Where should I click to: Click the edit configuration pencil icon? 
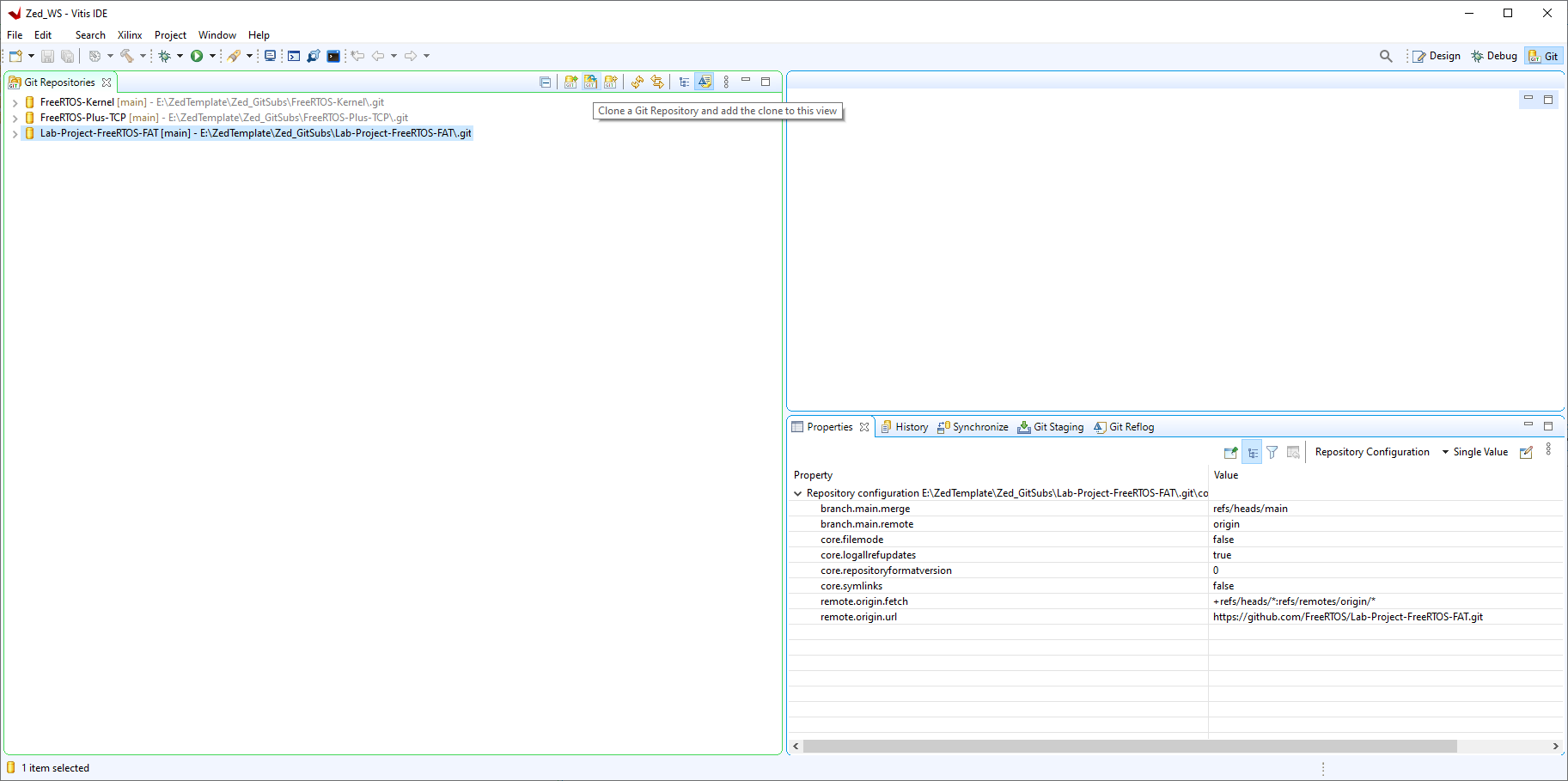(x=1526, y=452)
